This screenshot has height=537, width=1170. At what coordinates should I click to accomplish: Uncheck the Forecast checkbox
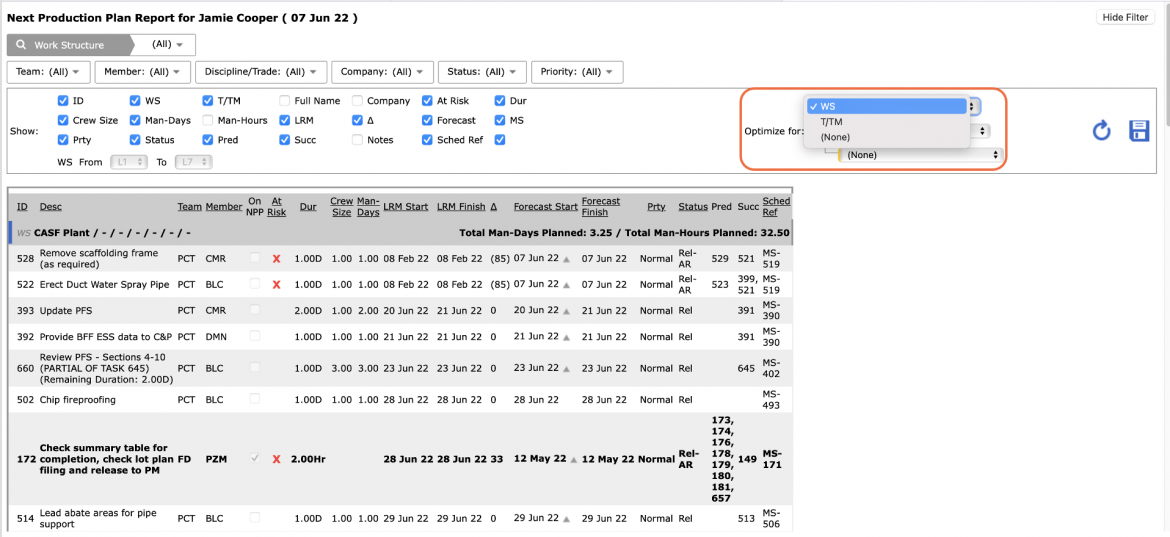[428, 120]
